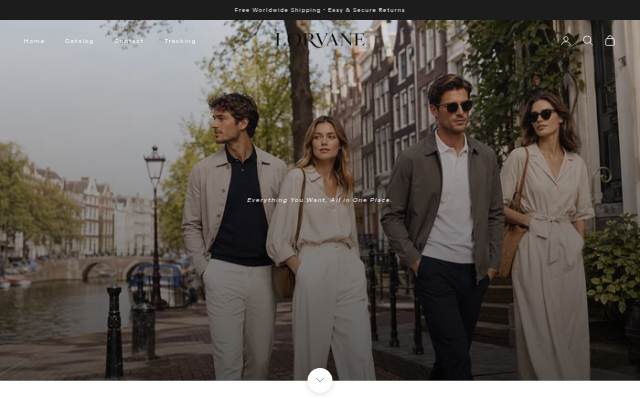The width and height of the screenshot is (640, 400).
Task: Open the search icon in header
Action: coord(588,40)
